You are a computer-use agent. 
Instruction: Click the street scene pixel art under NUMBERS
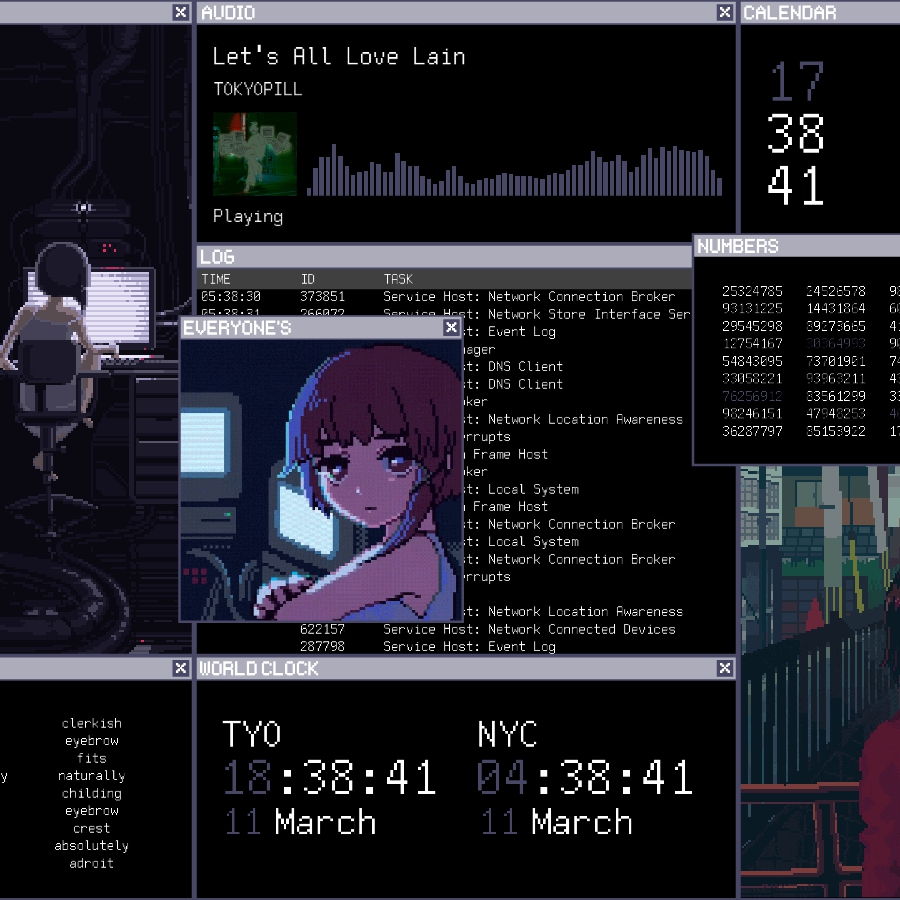[820, 682]
